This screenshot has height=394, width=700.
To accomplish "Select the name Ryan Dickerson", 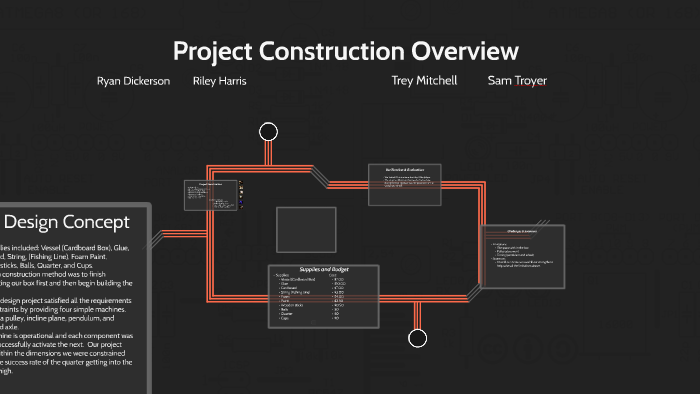I will click(133, 81).
